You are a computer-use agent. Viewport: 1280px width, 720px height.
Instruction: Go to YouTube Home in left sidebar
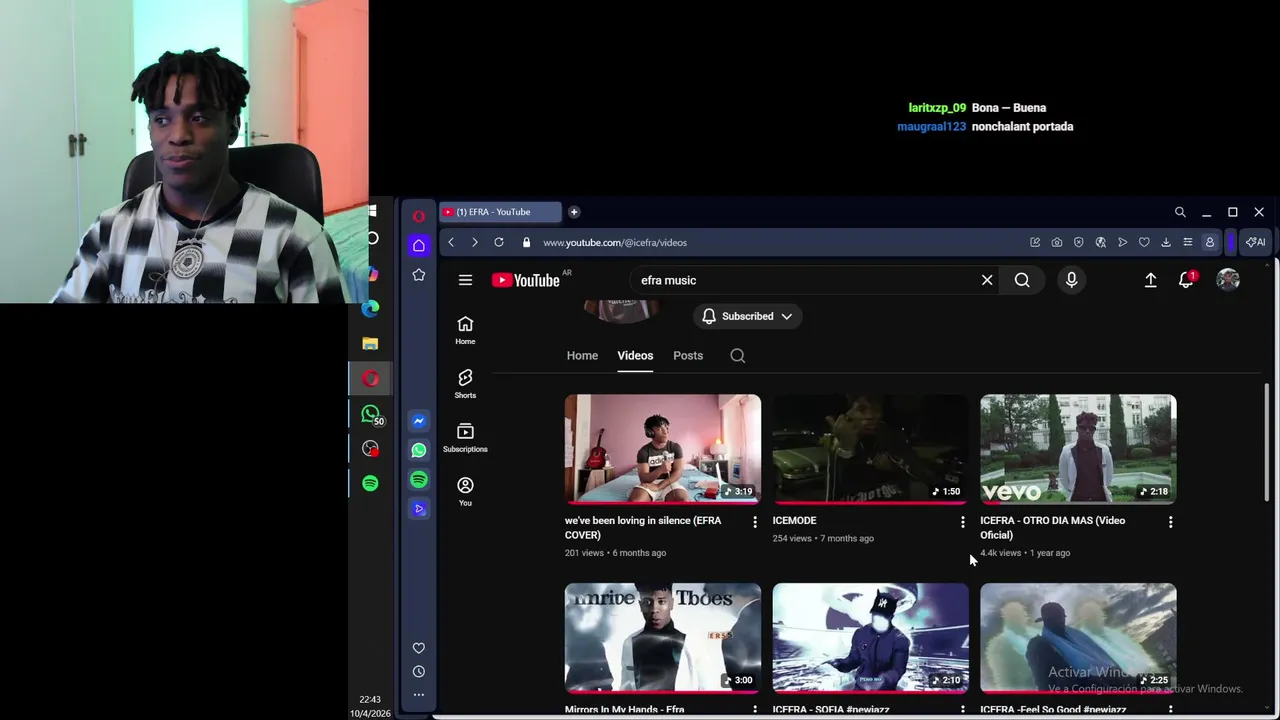(465, 330)
